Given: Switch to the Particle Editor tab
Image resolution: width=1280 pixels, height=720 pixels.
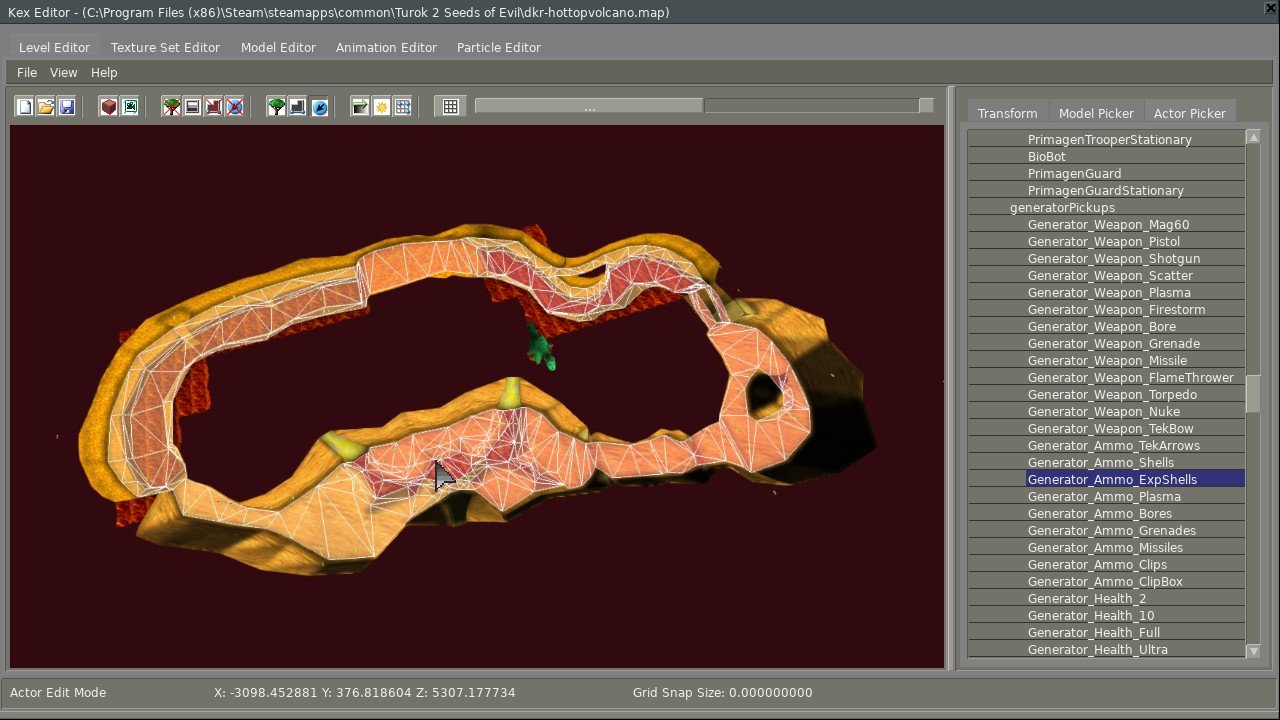Looking at the screenshot, I should coord(498,48).
